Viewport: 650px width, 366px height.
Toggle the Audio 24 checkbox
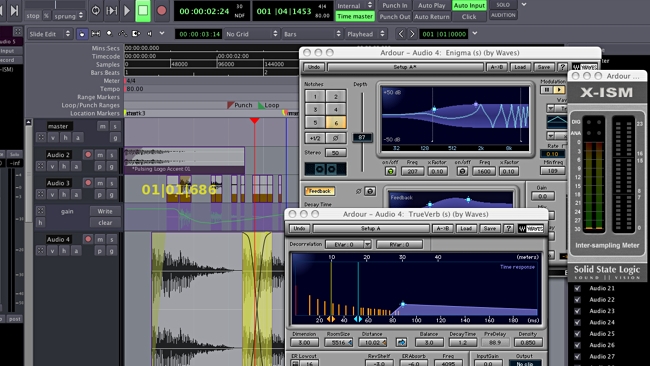[577, 322]
